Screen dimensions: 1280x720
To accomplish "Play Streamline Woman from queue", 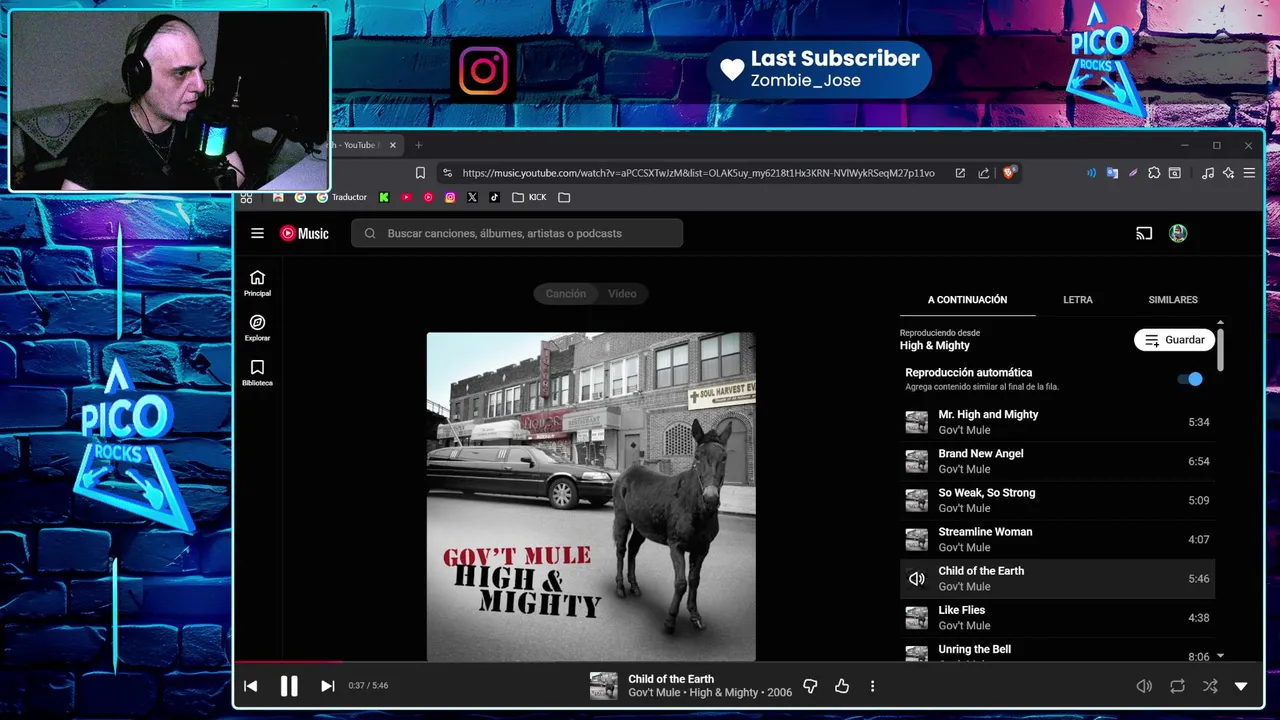I will (x=1057, y=539).
